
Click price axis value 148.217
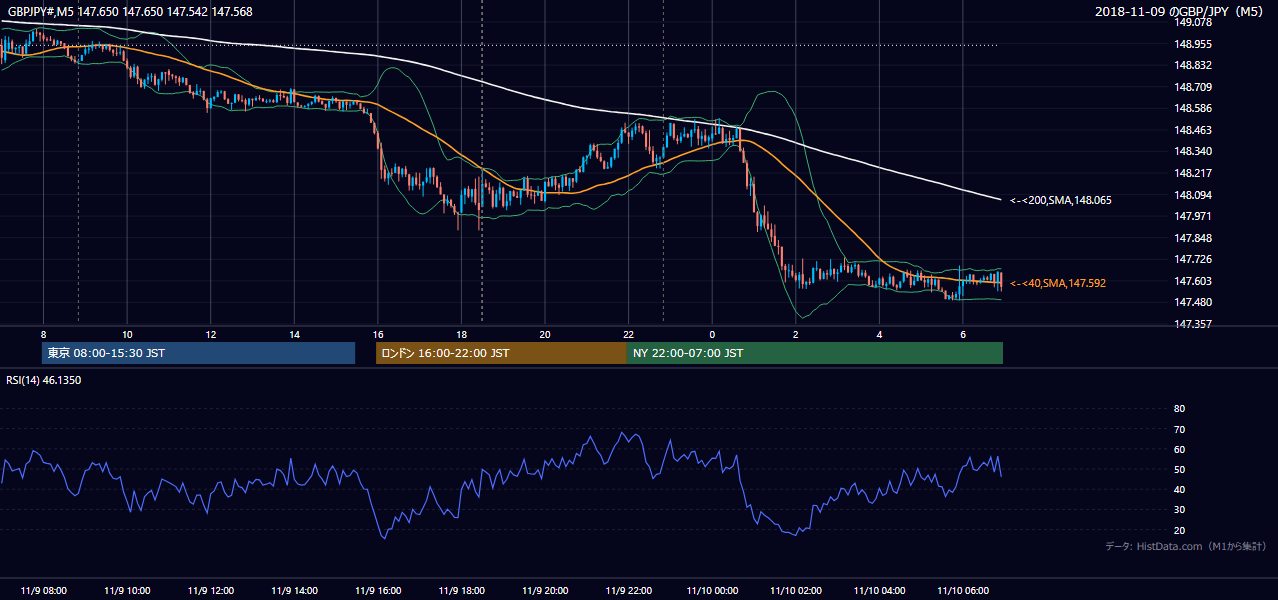[x=1194, y=173]
